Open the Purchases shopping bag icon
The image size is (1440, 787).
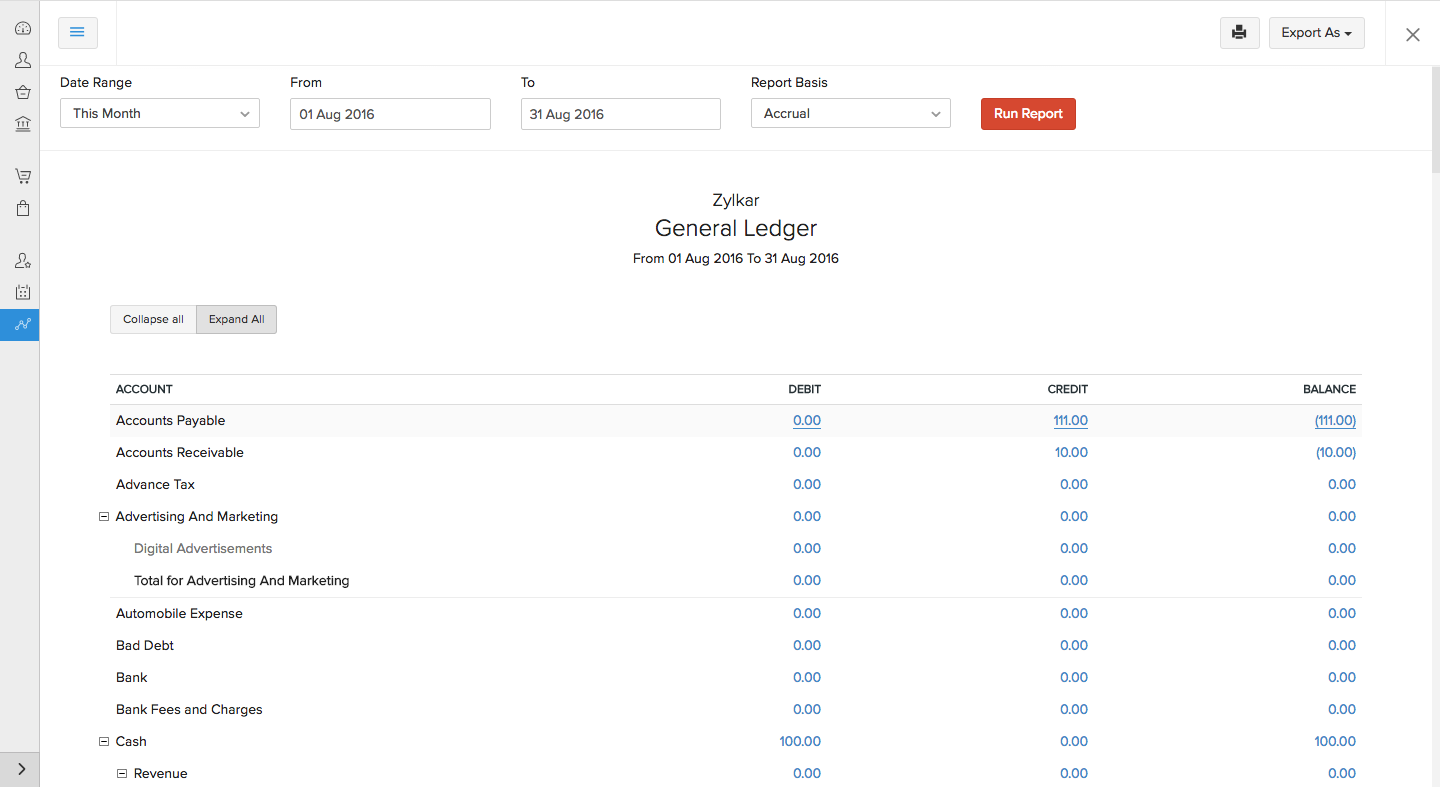tap(22, 209)
